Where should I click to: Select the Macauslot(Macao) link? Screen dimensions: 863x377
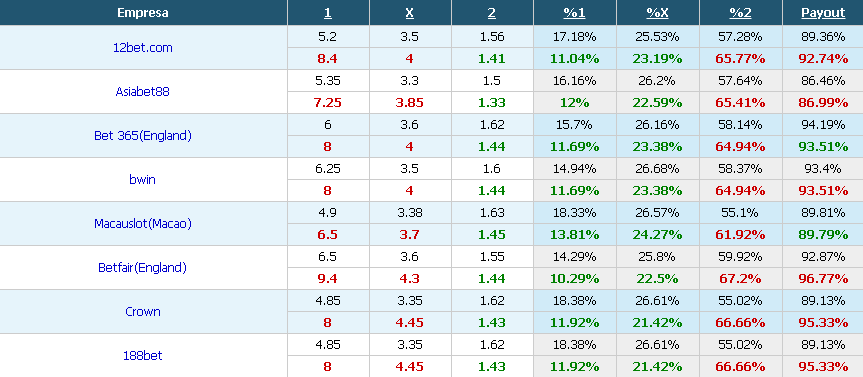click(x=143, y=223)
